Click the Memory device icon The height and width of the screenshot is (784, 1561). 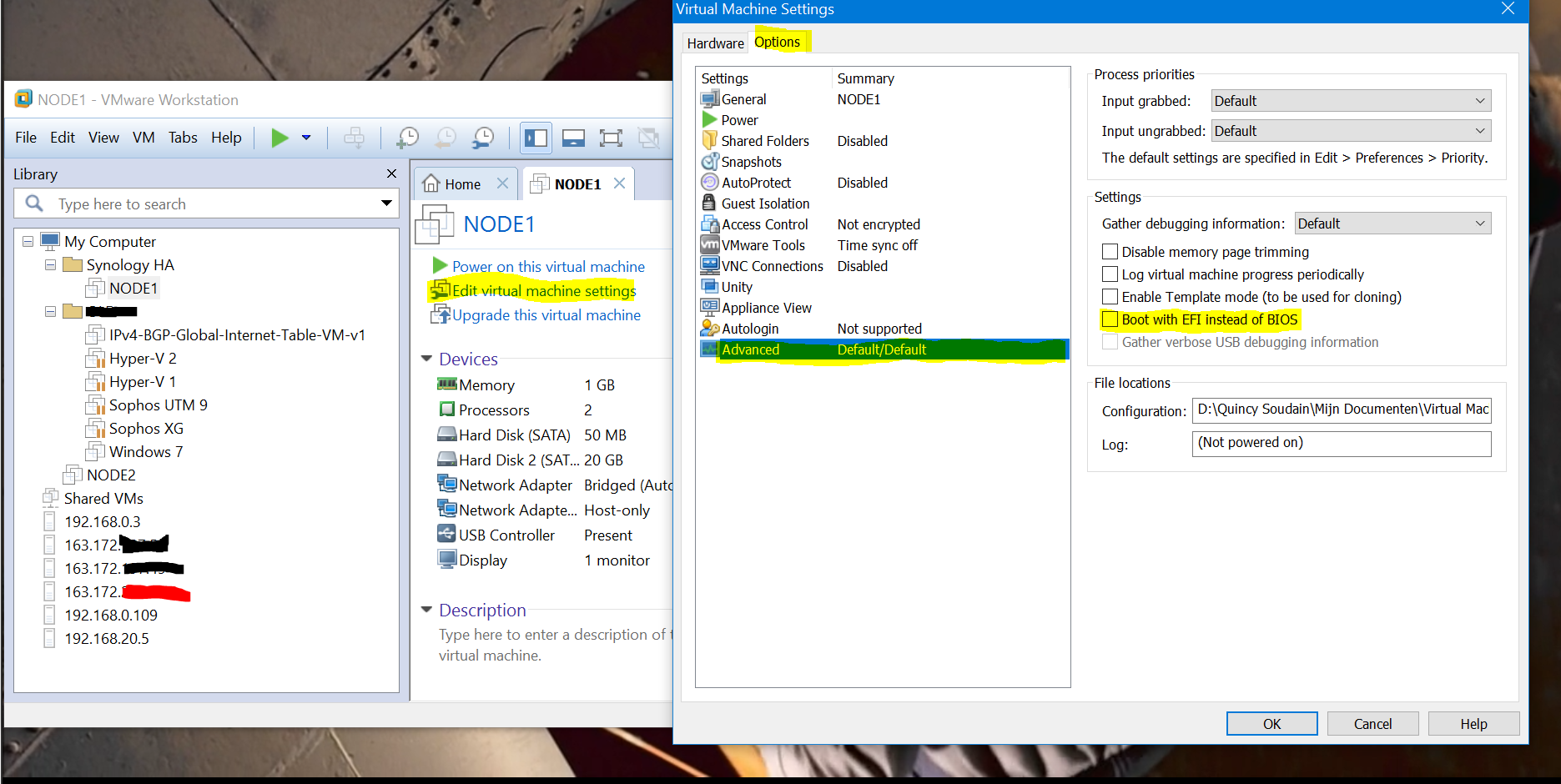point(447,384)
